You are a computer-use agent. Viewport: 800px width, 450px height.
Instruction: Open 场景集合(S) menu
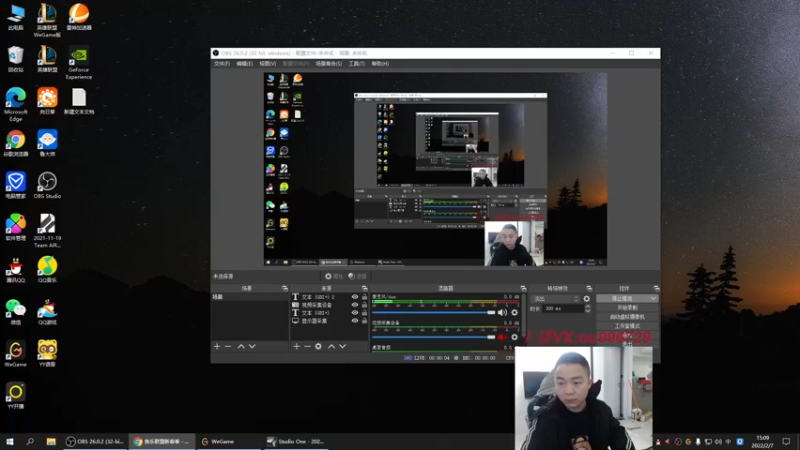point(329,64)
